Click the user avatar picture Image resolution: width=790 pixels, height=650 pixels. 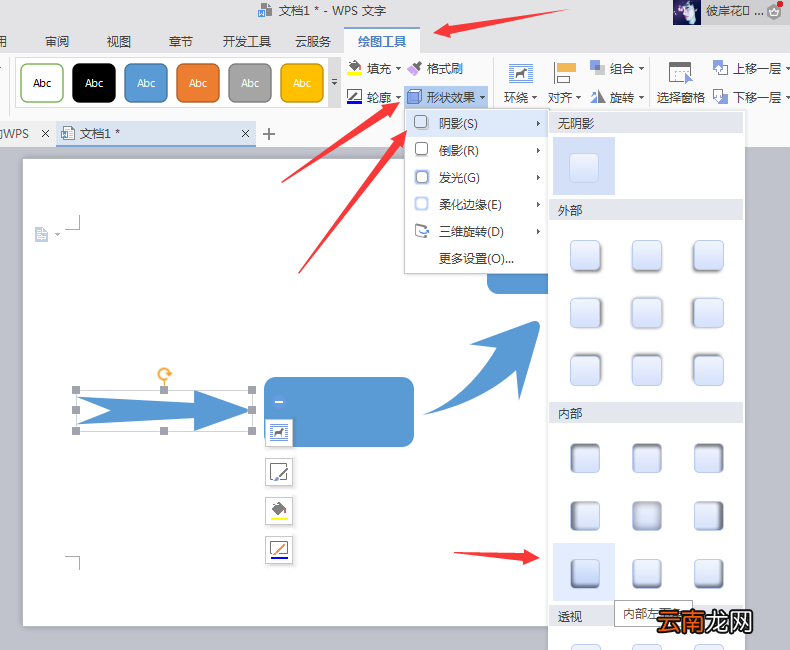(686, 12)
